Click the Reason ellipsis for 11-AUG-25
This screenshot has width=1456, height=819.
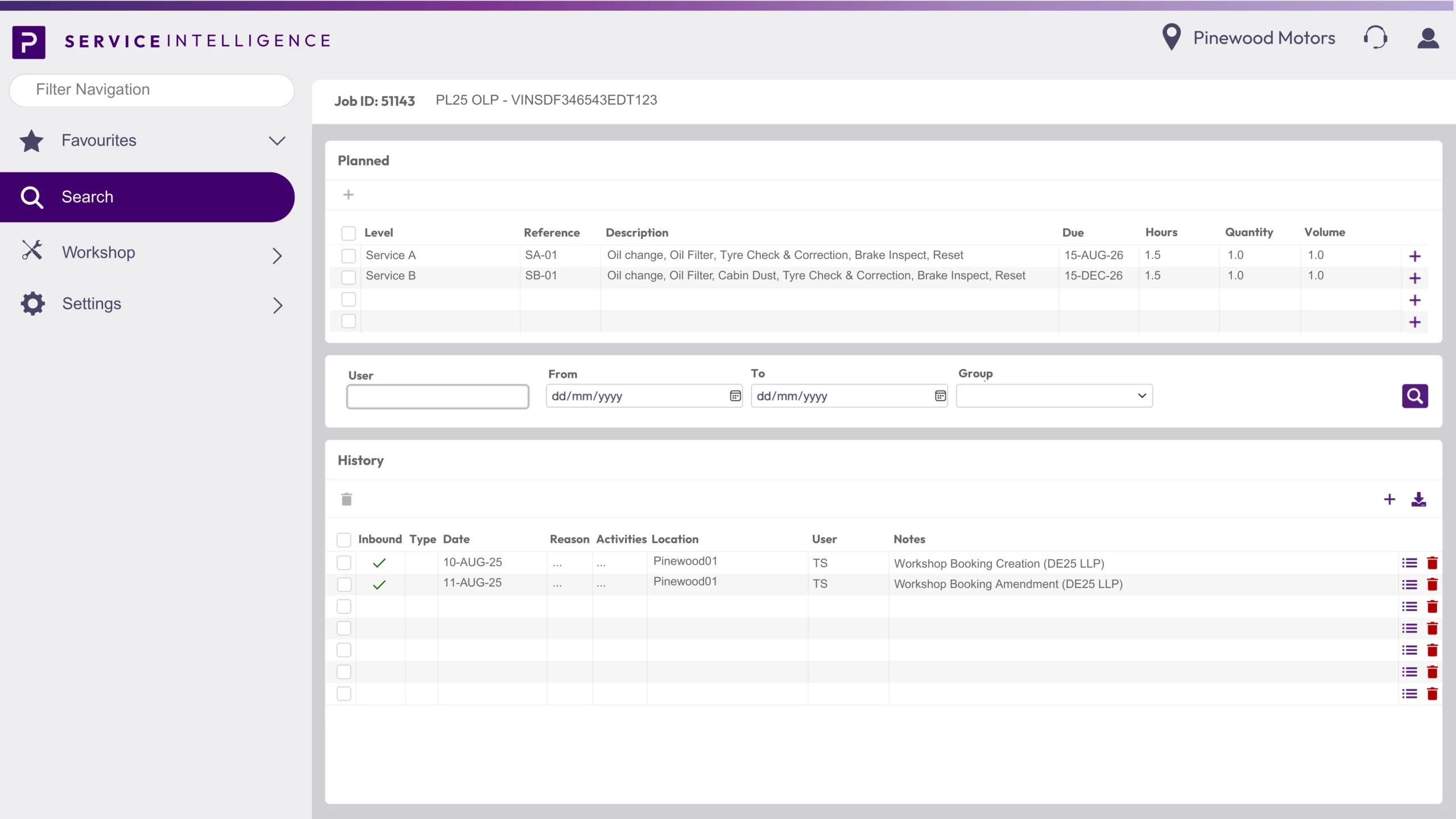click(x=557, y=585)
